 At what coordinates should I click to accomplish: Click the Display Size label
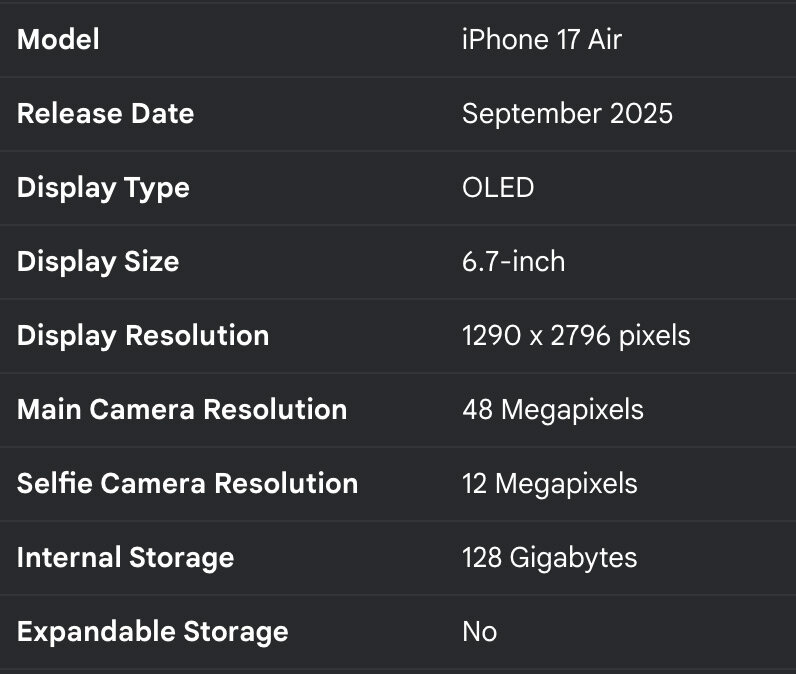[98, 262]
